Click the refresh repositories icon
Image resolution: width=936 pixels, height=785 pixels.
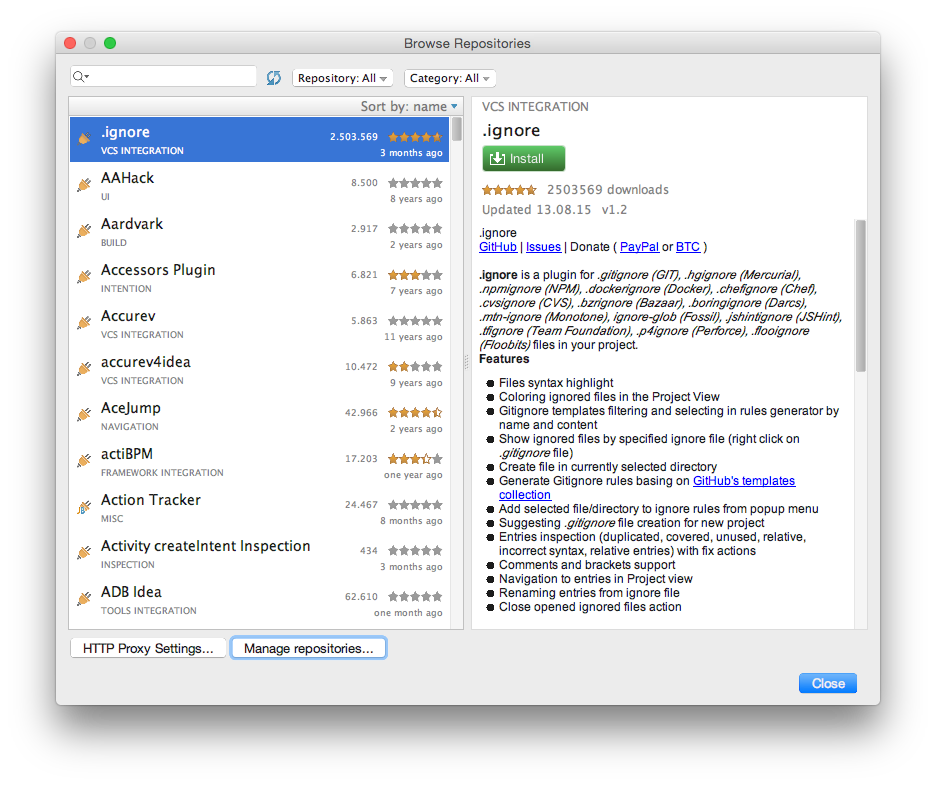pyautogui.click(x=273, y=77)
